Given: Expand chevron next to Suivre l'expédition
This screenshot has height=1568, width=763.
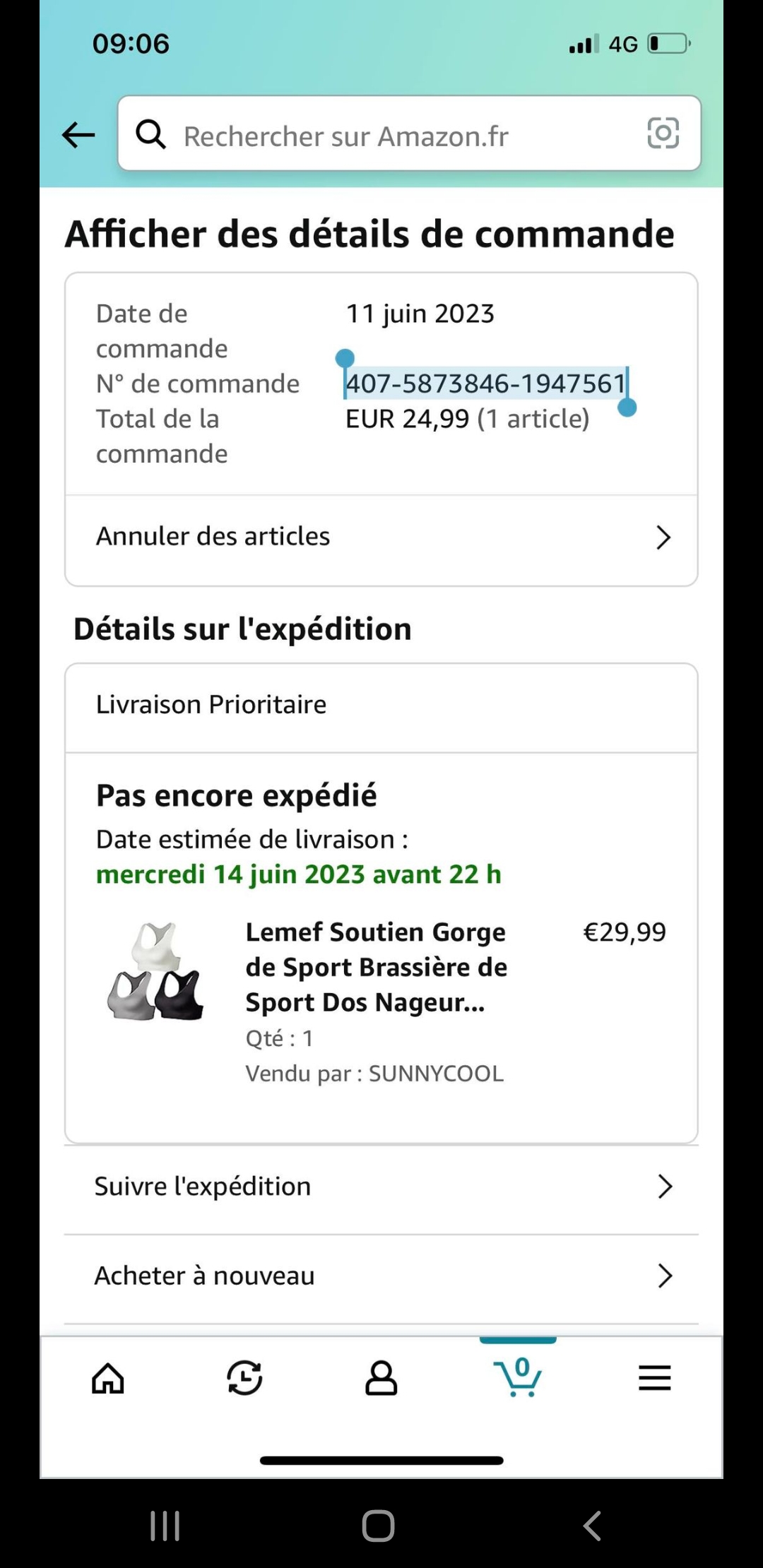Looking at the screenshot, I should 664,1187.
